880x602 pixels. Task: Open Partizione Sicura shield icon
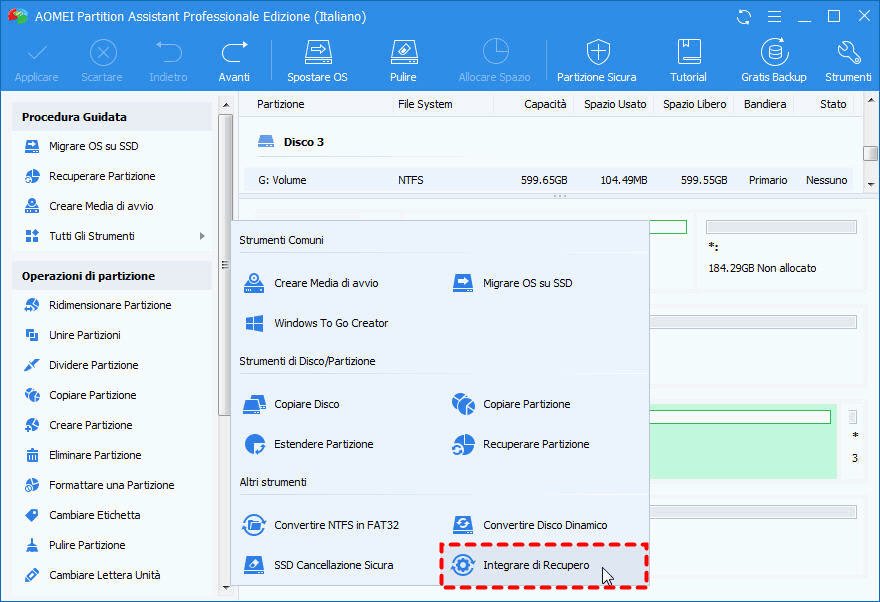598,53
